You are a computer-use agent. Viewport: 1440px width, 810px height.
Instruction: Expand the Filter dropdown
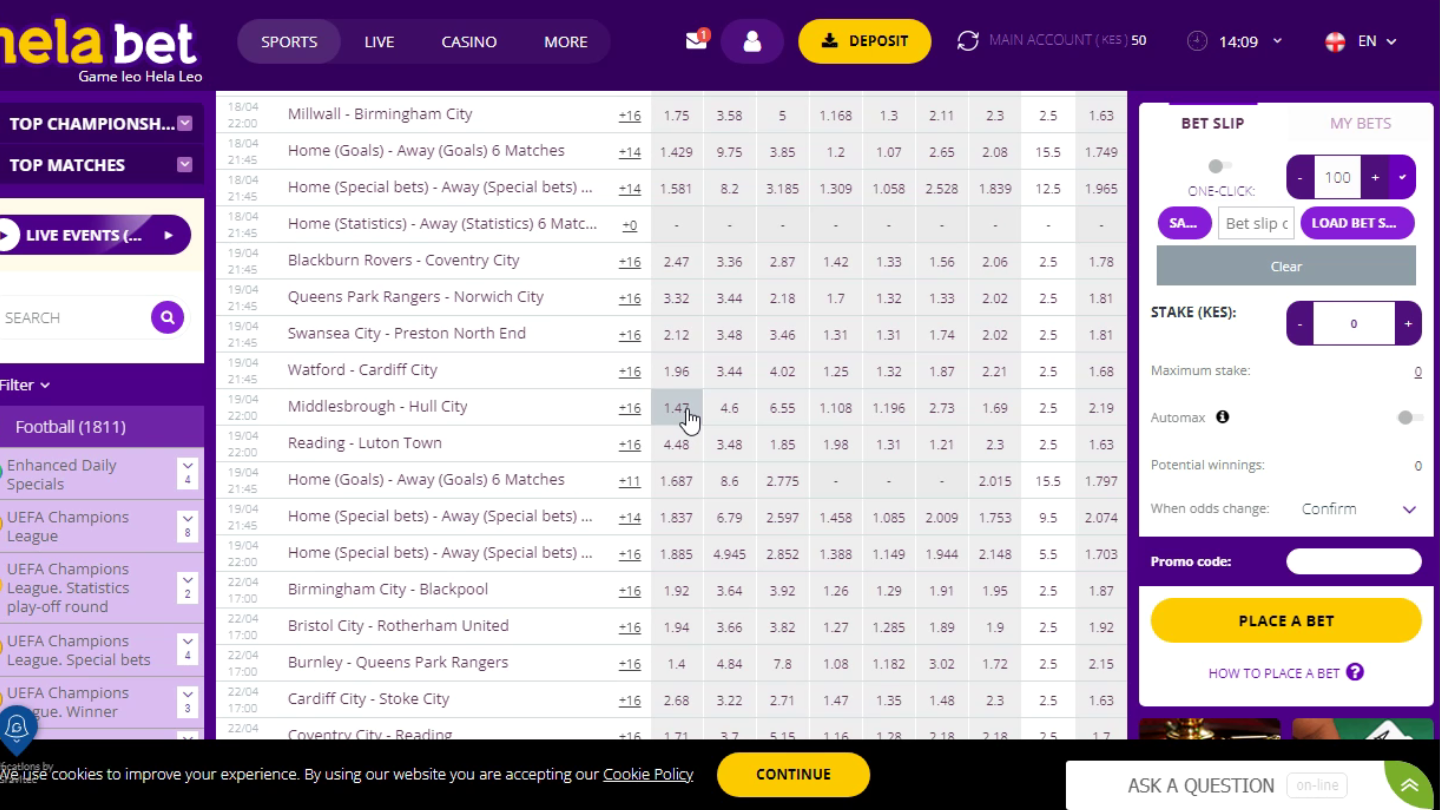click(x=26, y=385)
